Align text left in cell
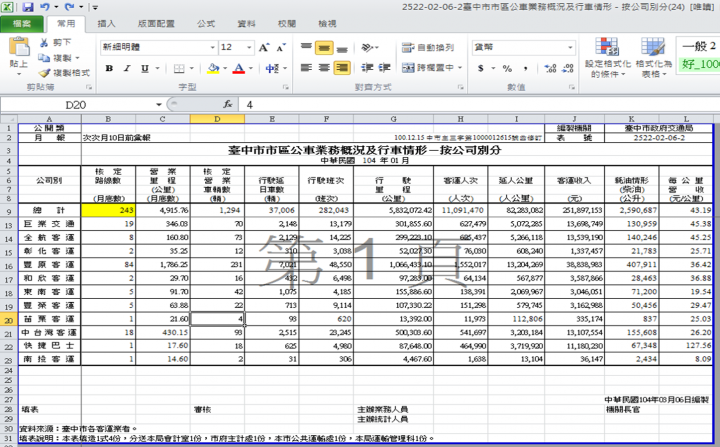This screenshot has width=720, height=447. click(306, 68)
